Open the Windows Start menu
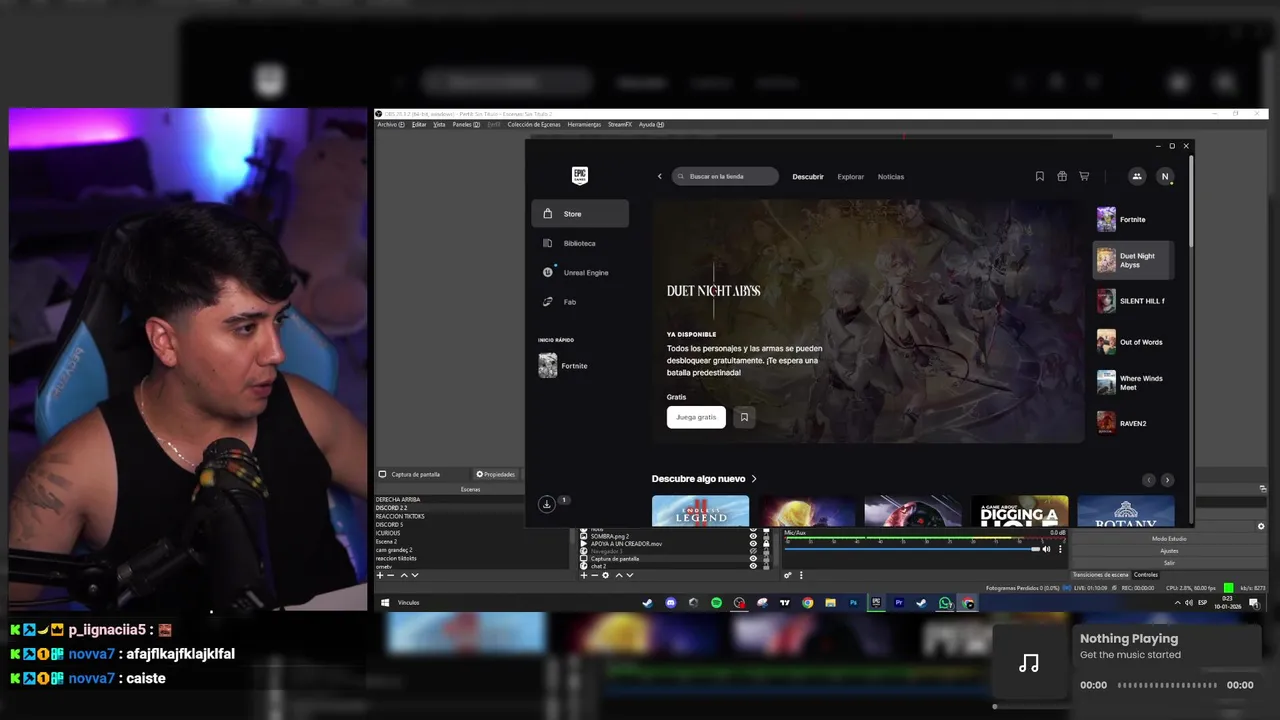Screen dimensions: 1280x720 [385, 603]
